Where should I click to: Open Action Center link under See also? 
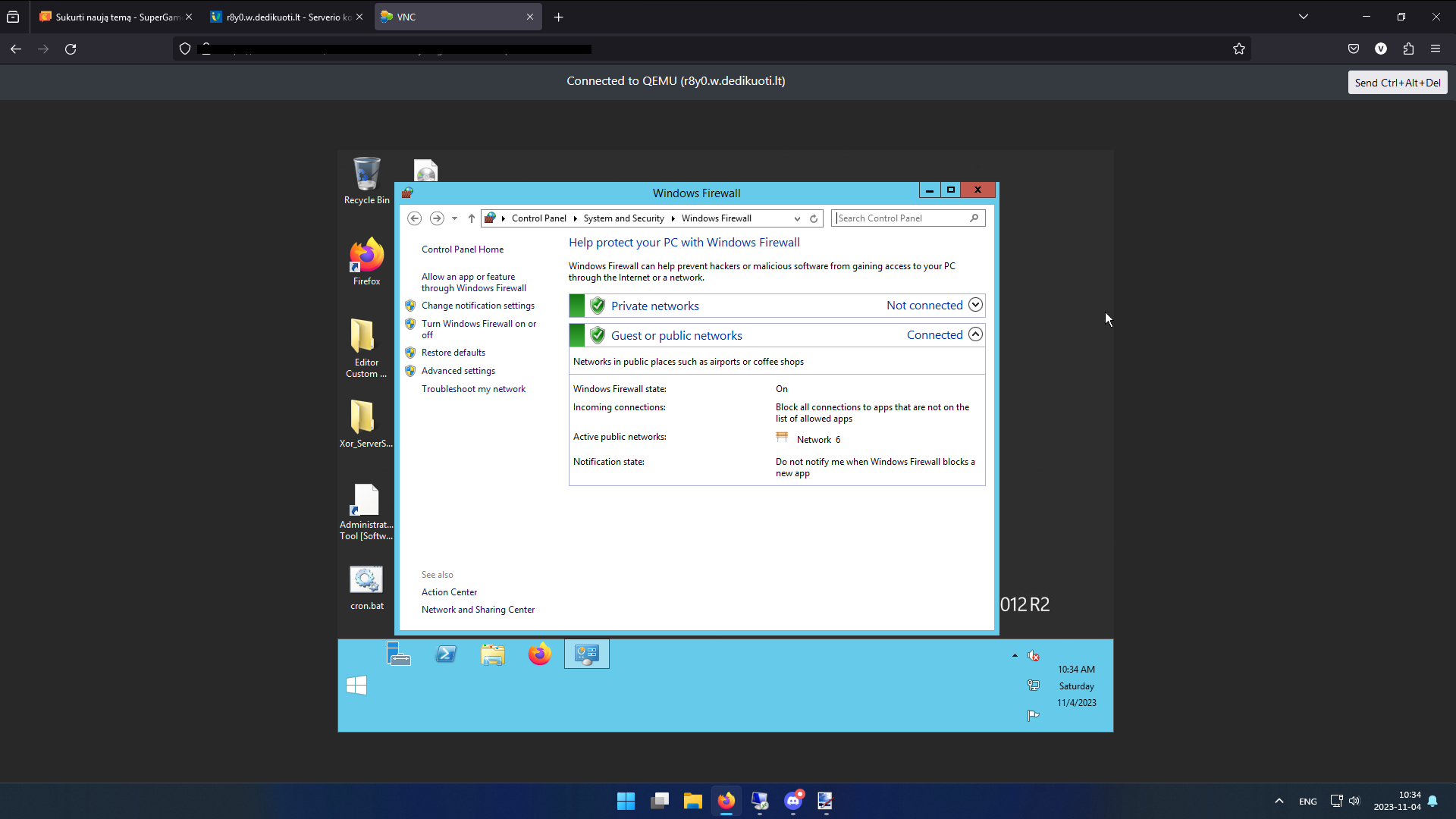(x=449, y=592)
